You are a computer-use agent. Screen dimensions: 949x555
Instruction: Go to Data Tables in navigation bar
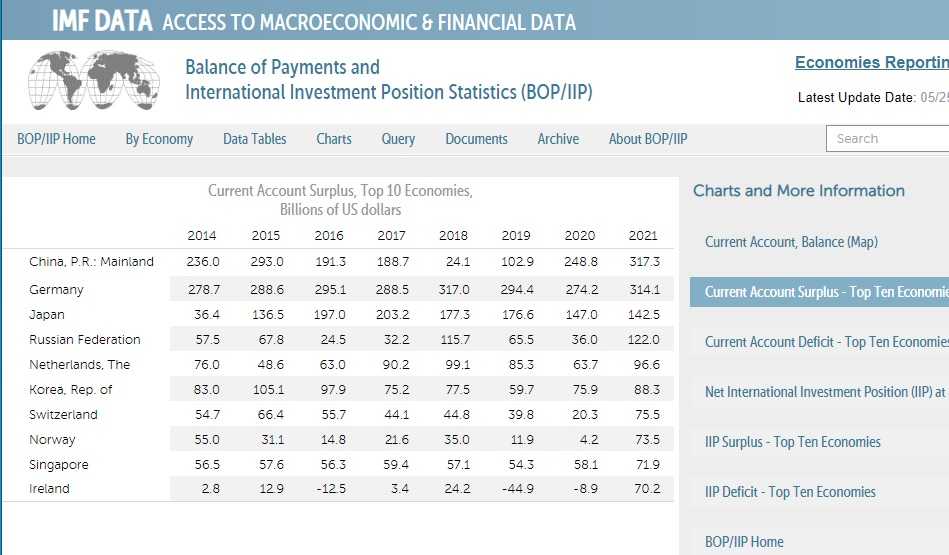click(254, 139)
